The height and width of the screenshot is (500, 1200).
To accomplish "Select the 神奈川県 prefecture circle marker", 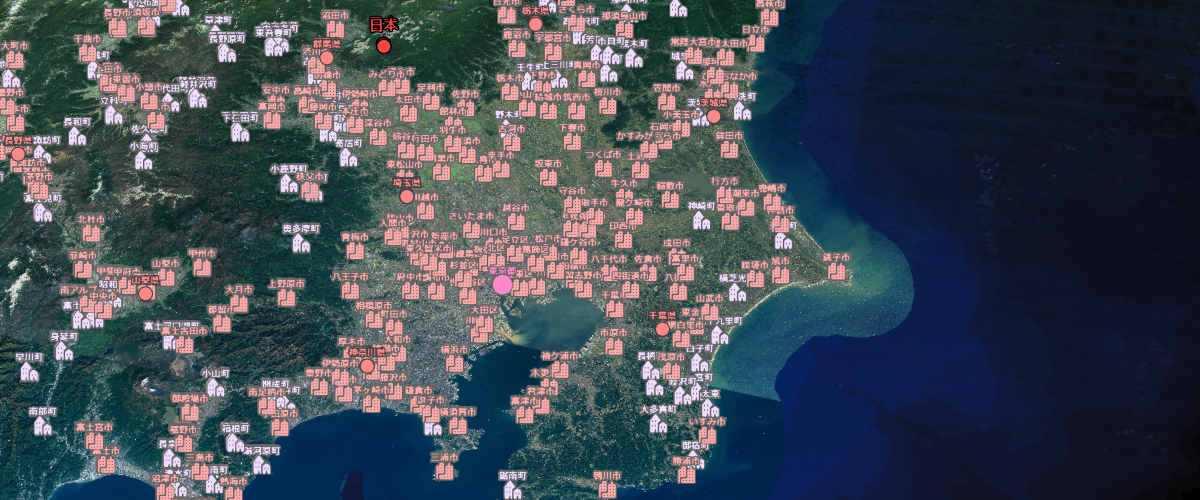I will 367,366.
